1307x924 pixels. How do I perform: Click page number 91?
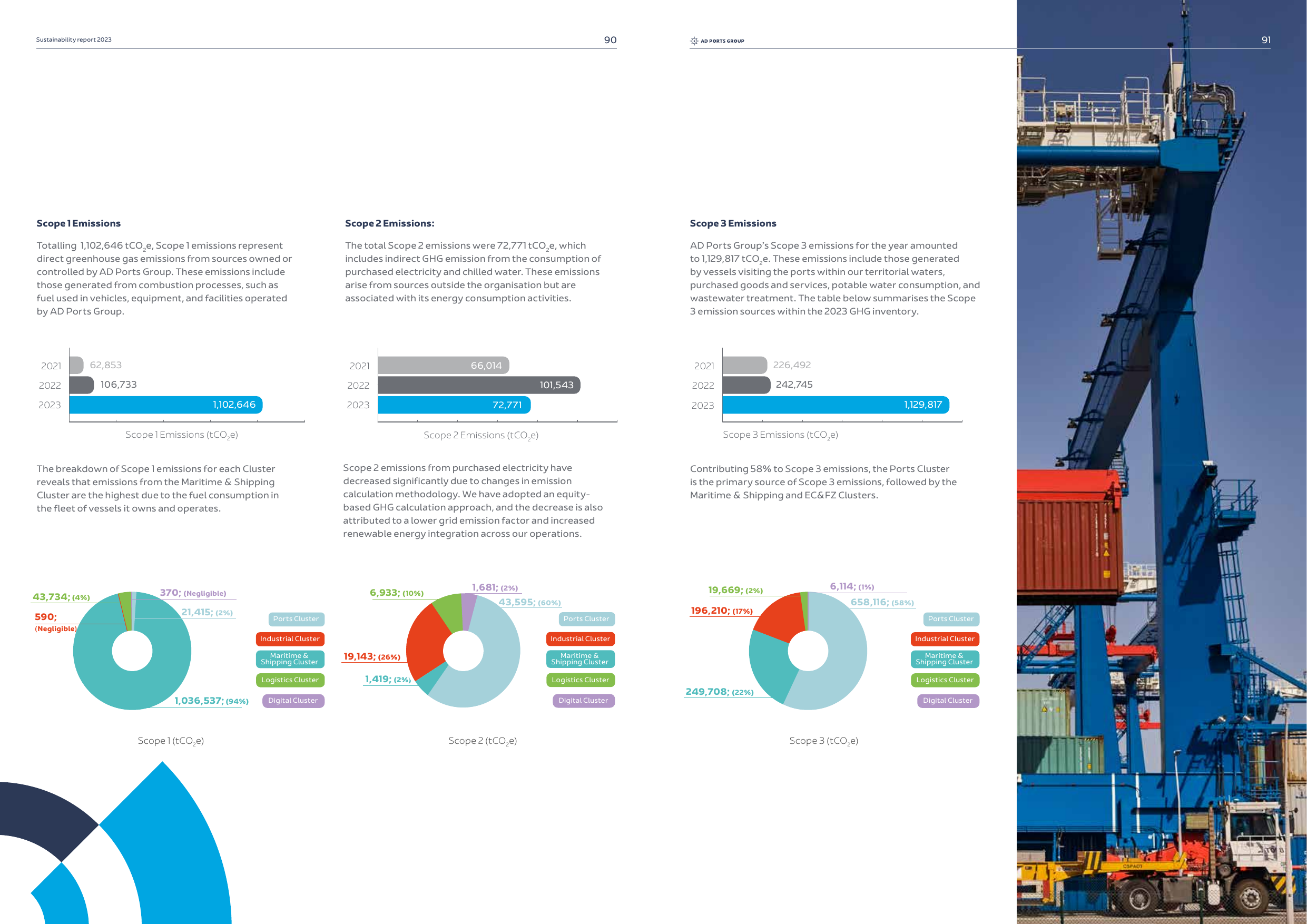(x=1266, y=40)
